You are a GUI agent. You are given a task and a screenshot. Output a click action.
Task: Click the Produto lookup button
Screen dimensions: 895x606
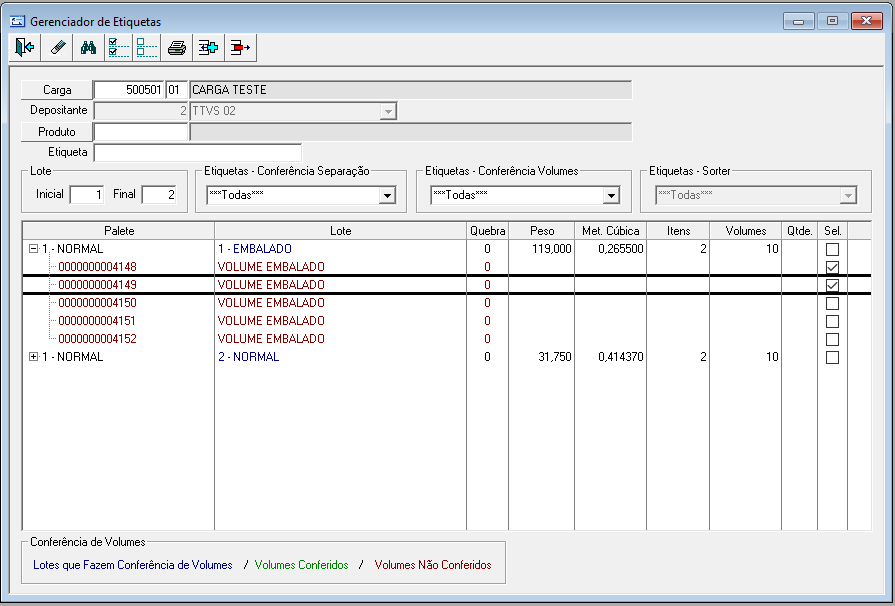[x=57, y=132]
